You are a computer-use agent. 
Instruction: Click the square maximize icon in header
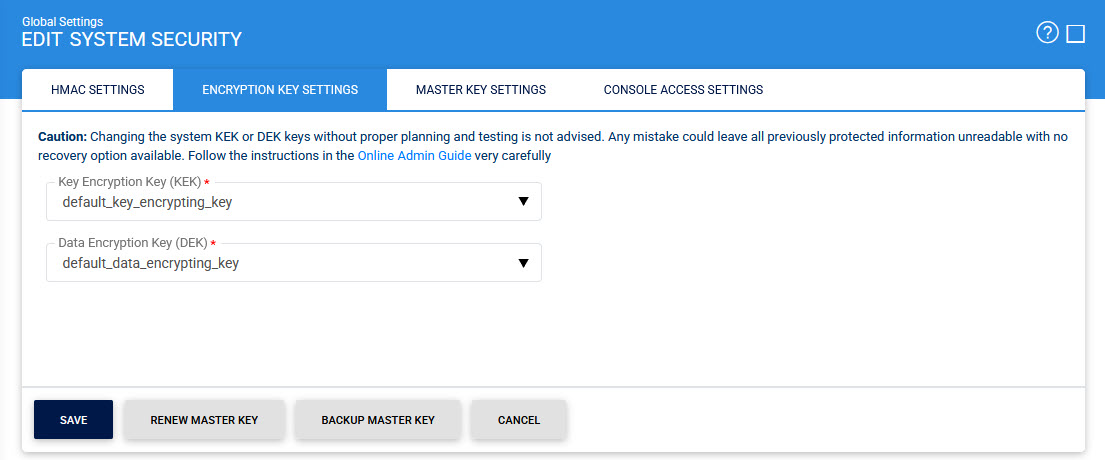[1076, 34]
